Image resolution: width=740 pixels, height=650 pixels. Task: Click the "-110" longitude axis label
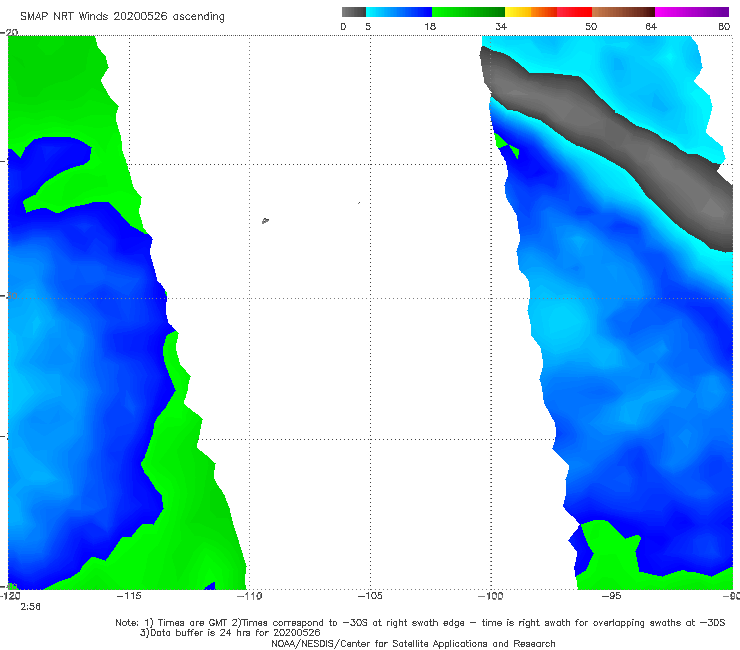pyautogui.click(x=249, y=596)
